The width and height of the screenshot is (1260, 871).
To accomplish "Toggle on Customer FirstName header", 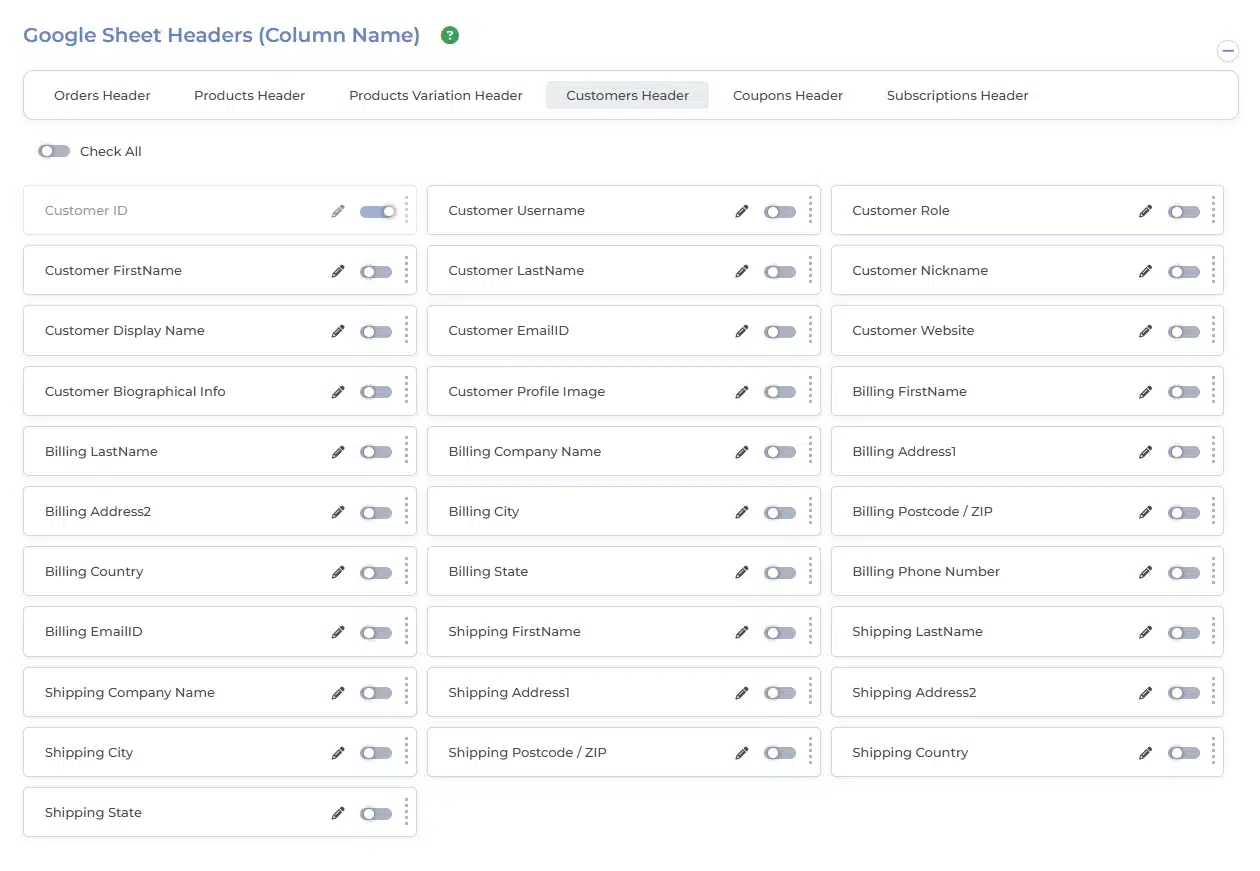I will [x=376, y=272].
